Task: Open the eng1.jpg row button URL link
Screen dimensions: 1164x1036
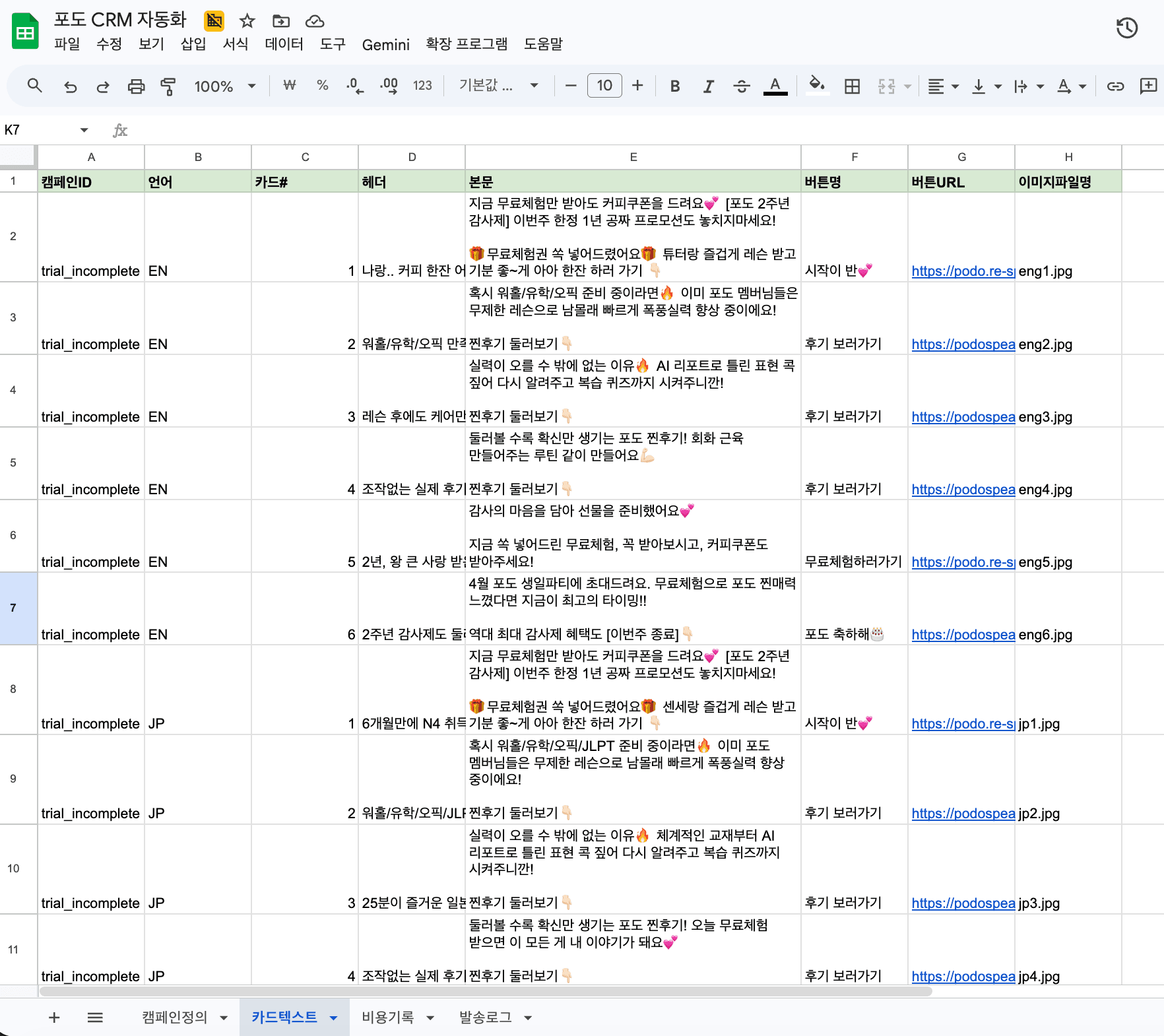Action: [x=963, y=271]
